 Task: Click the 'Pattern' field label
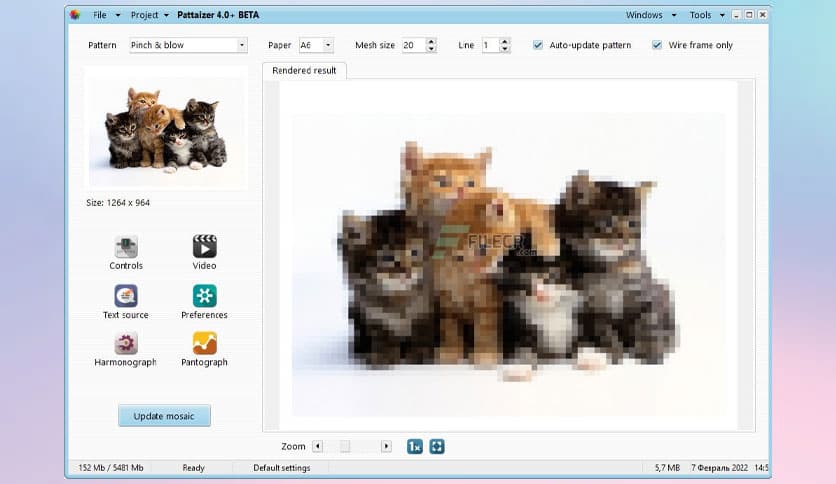point(102,45)
